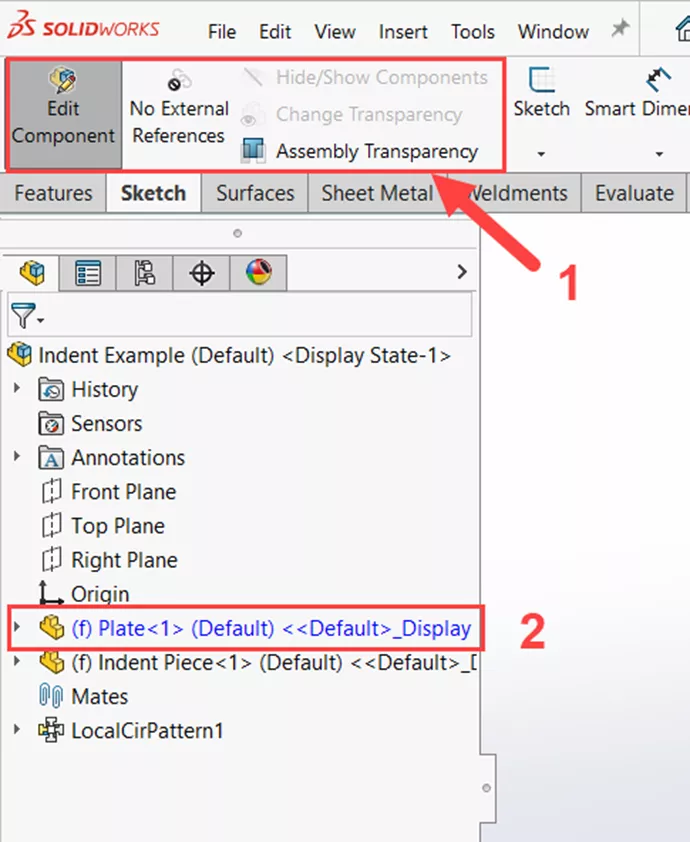Toggle the Edit Component button
The height and width of the screenshot is (842, 690).
point(64,114)
